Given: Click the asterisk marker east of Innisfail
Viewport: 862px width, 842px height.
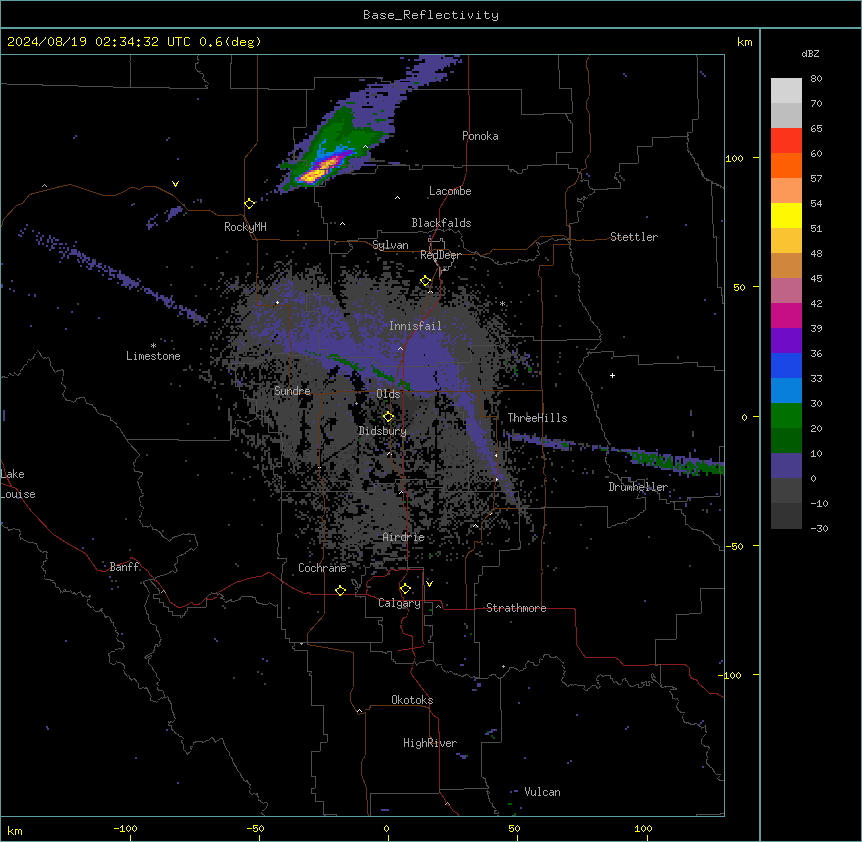Looking at the screenshot, I should 502,303.
